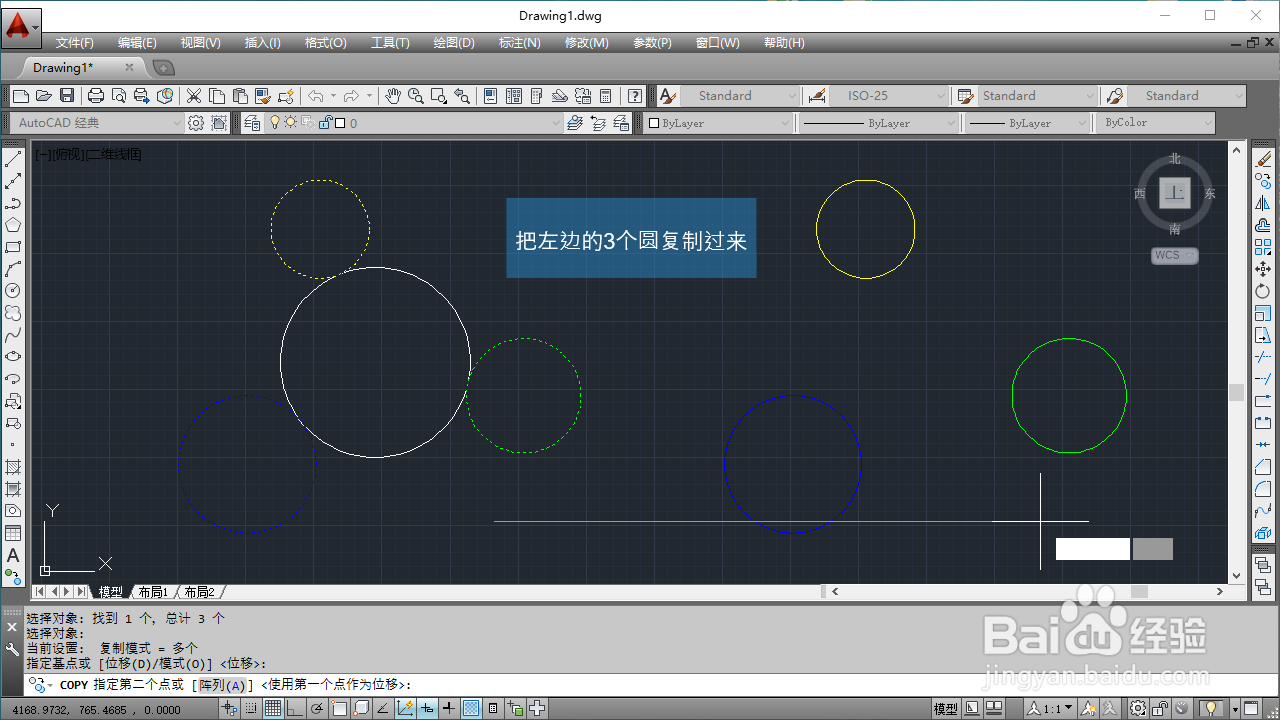
Task: Click the Cut scissors icon
Action: pos(194,96)
